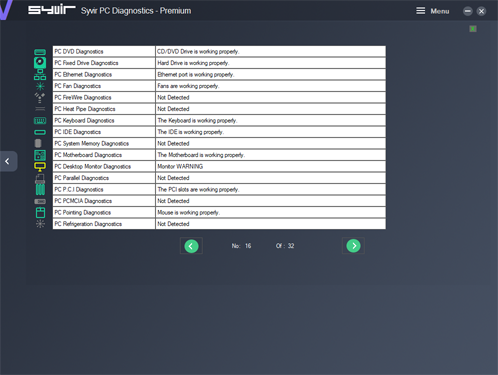This screenshot has height=375, width=498.
Task: Close the results panel with green X
Action: [473, 29]
